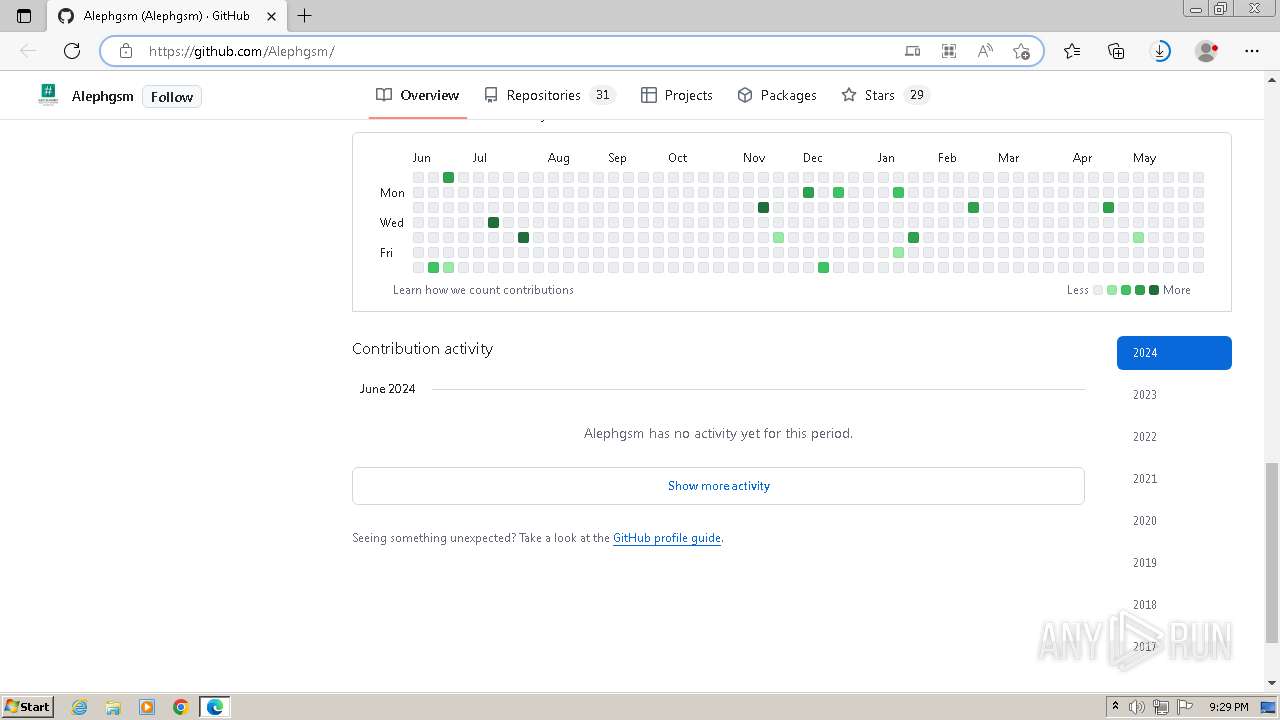
Task: Open the Stars tab
Action: (885, 95)
